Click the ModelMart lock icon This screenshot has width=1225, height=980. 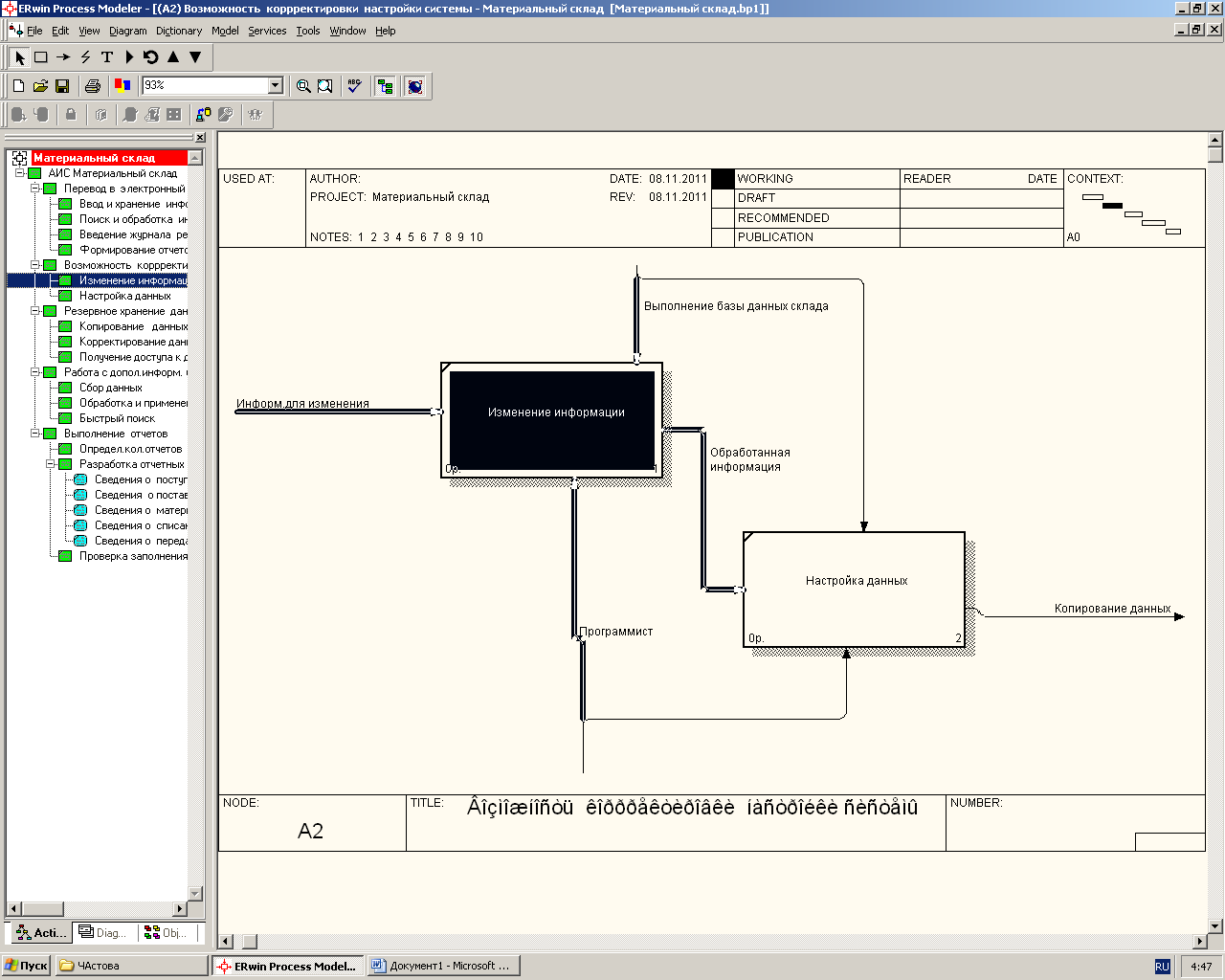coord(70,115)
